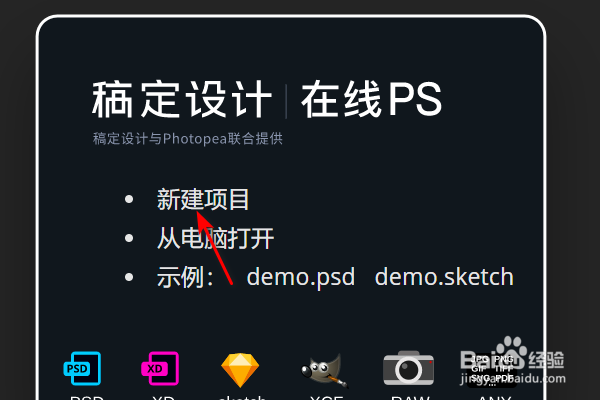Click the blue PSD file format icon
The width and height of the screenshot is (600, 400).
(x=82, y=368)
